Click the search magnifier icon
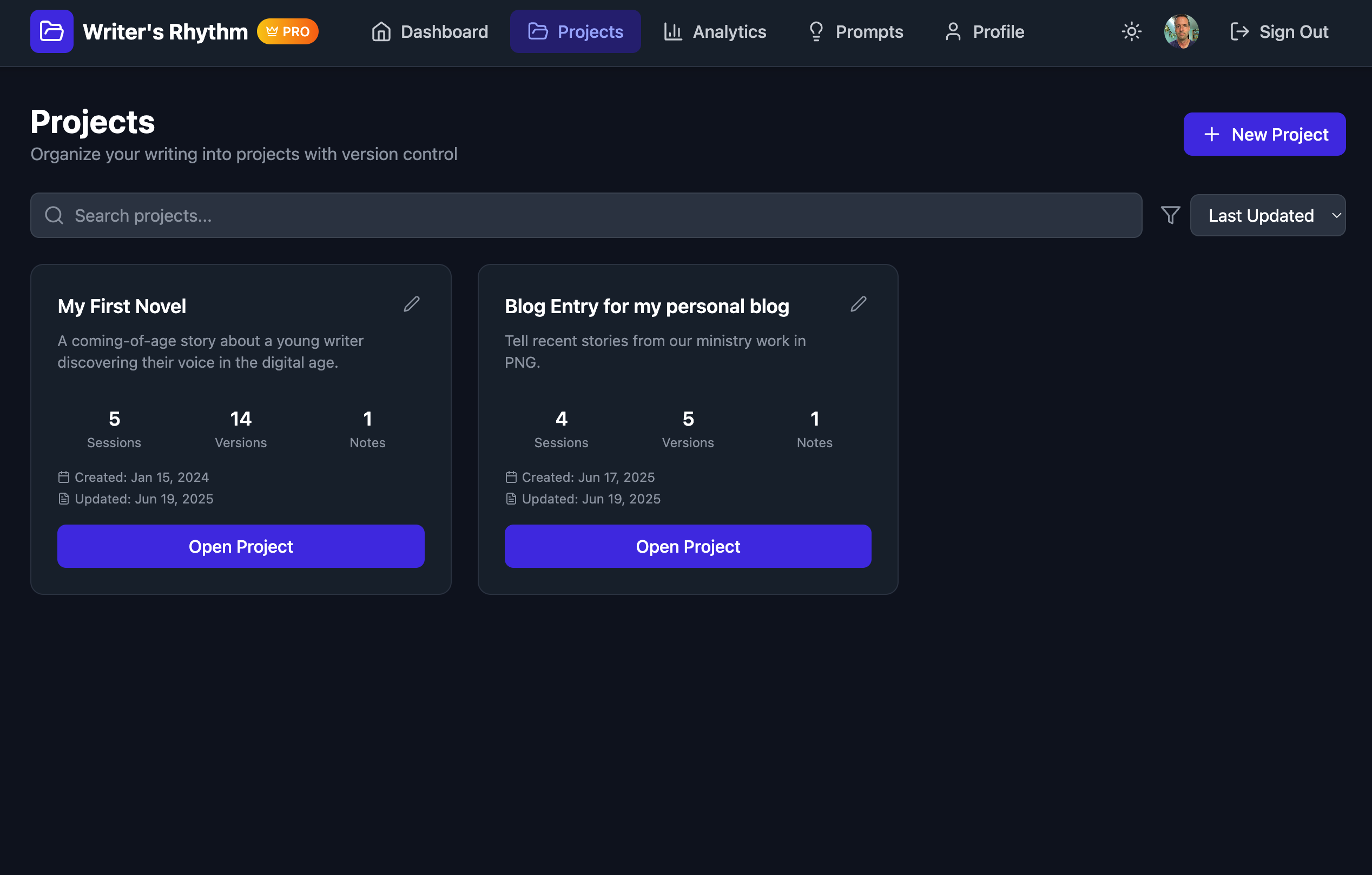The image size is (1372, 875). 54,215
